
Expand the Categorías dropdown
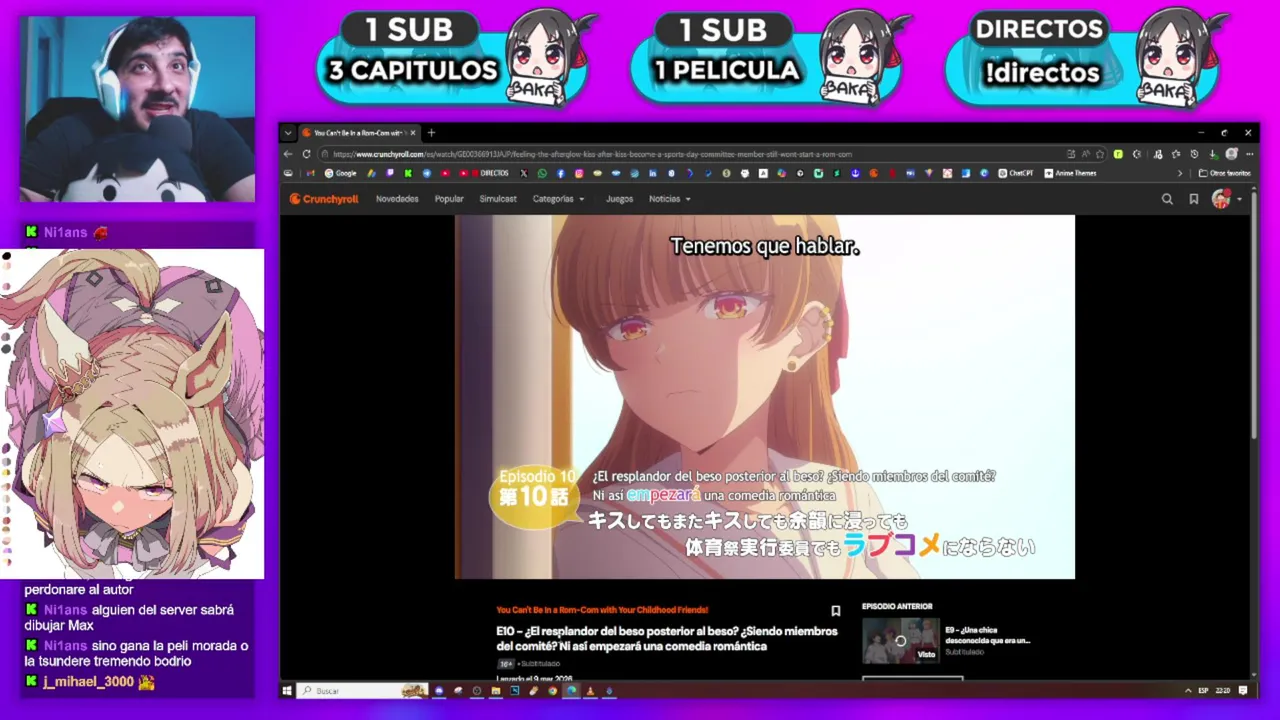[x=558, y=199]
